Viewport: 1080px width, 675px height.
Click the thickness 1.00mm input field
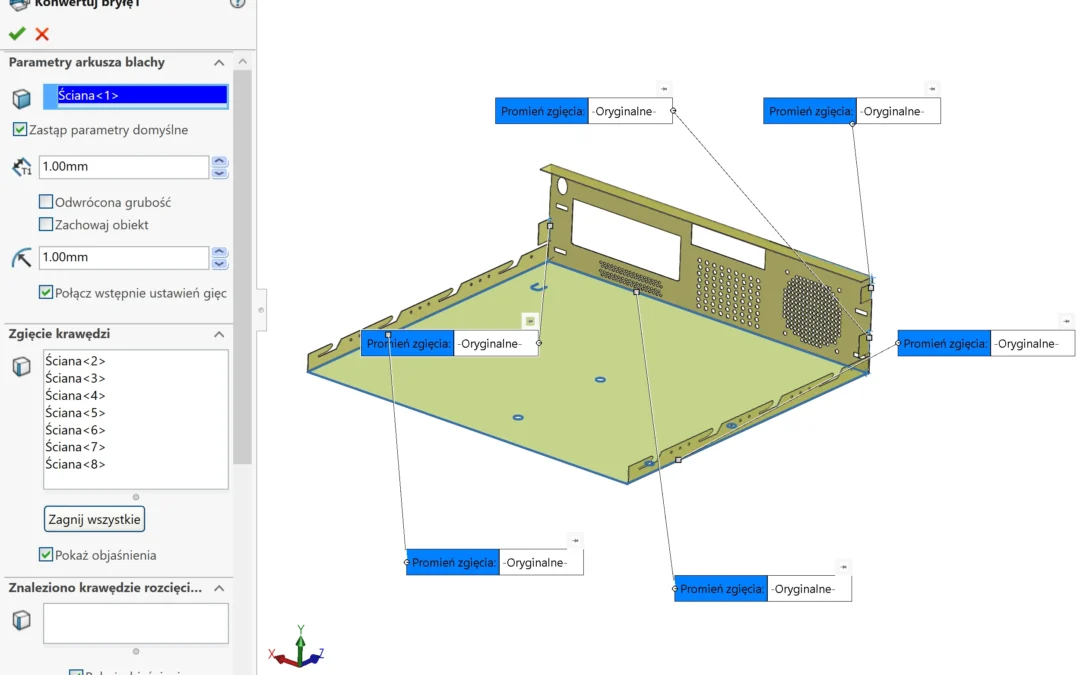coord(124,167)
